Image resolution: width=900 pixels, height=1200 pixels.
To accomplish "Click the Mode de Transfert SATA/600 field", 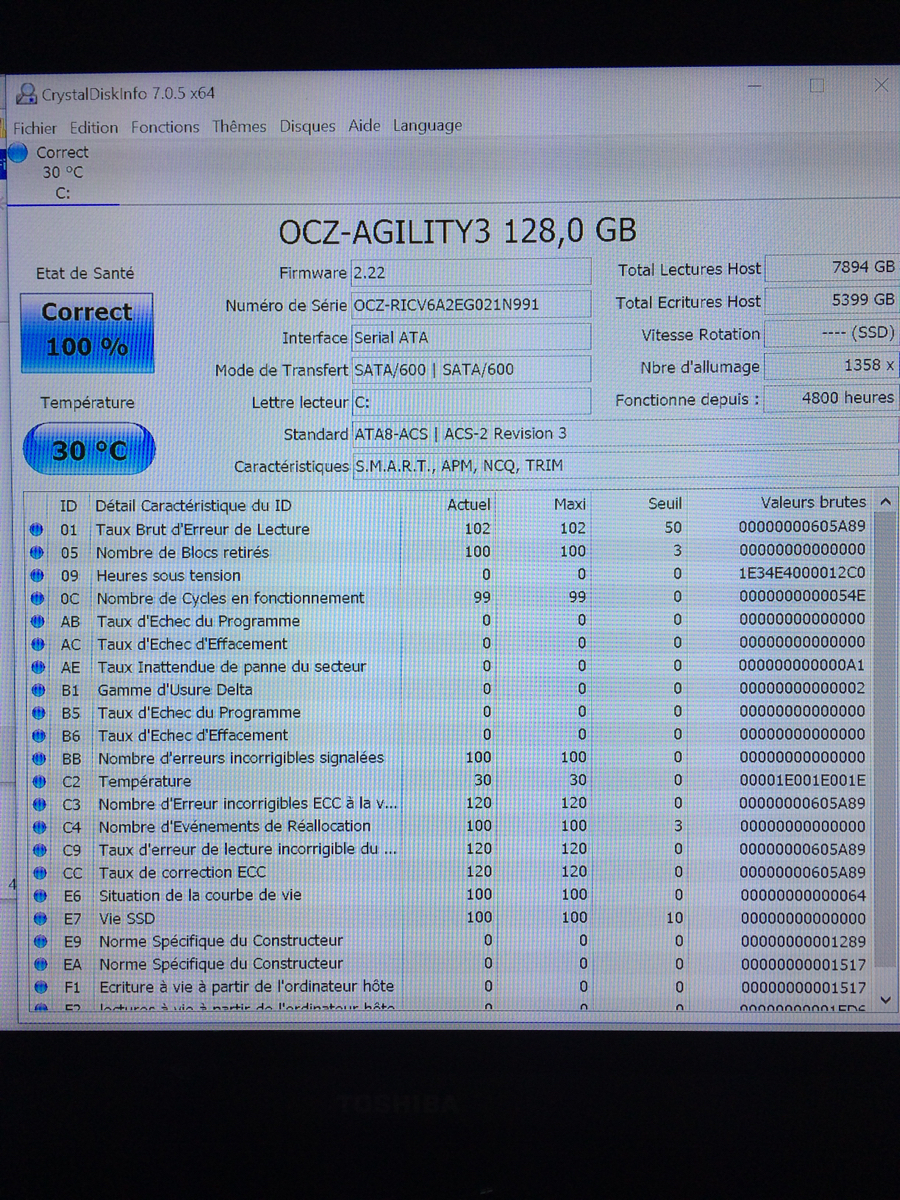I will tap(470, 370).
